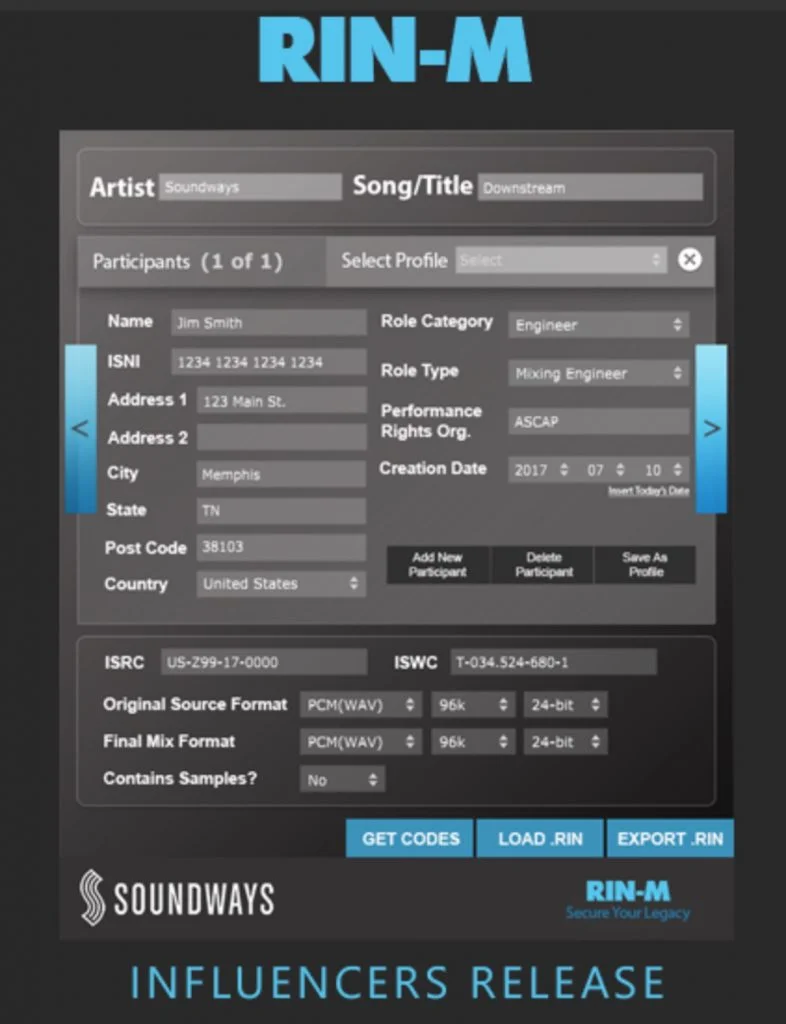Open Final Mix Format 24-bit dropdown
This screenshot has width=786, height=1024.
[565, 742]
